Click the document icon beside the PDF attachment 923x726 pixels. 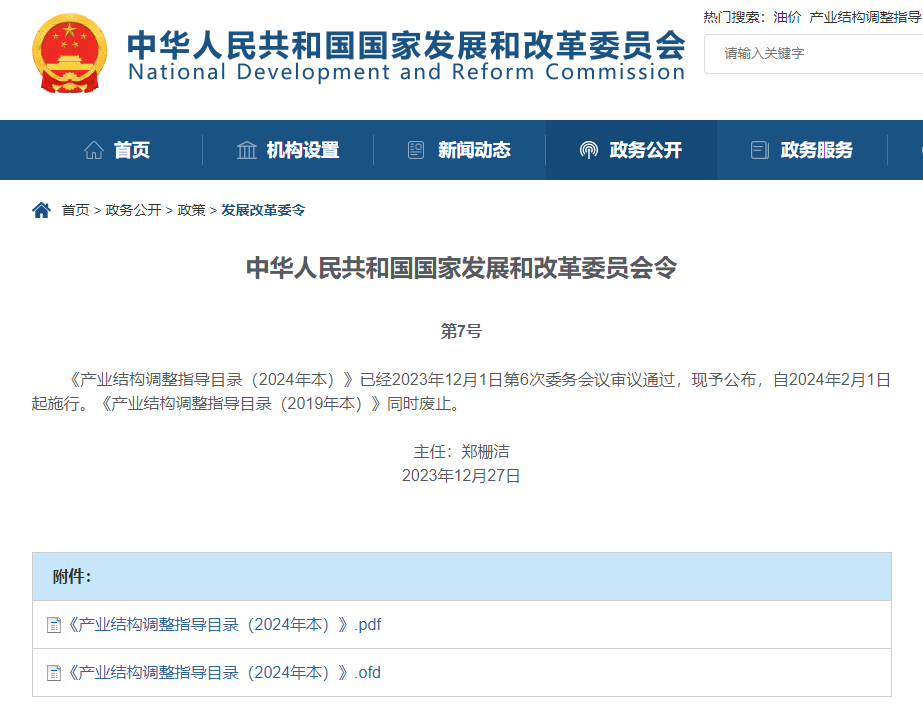click(53, 624)
